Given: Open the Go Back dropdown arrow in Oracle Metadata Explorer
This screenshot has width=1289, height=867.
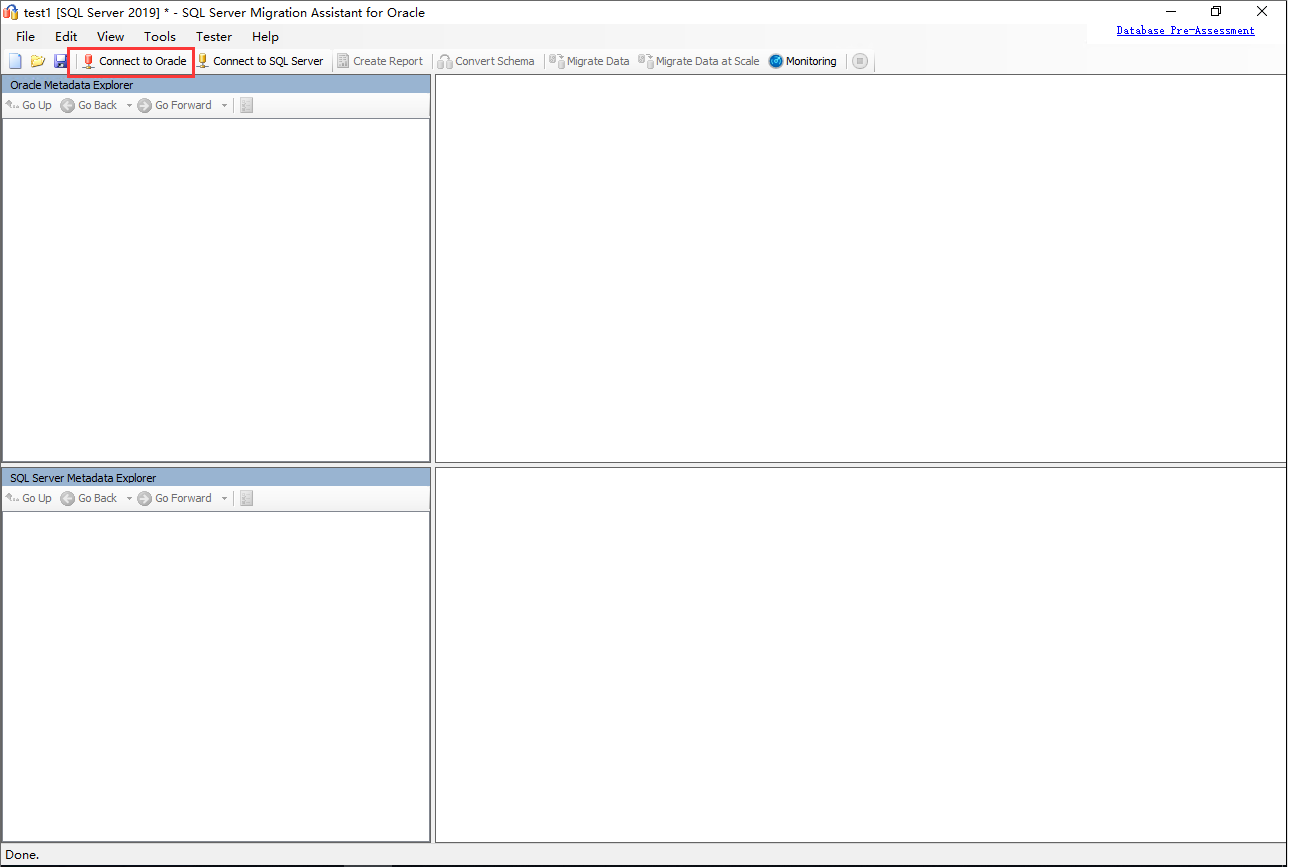Looking at the screenshot, I should coord(129,105).
